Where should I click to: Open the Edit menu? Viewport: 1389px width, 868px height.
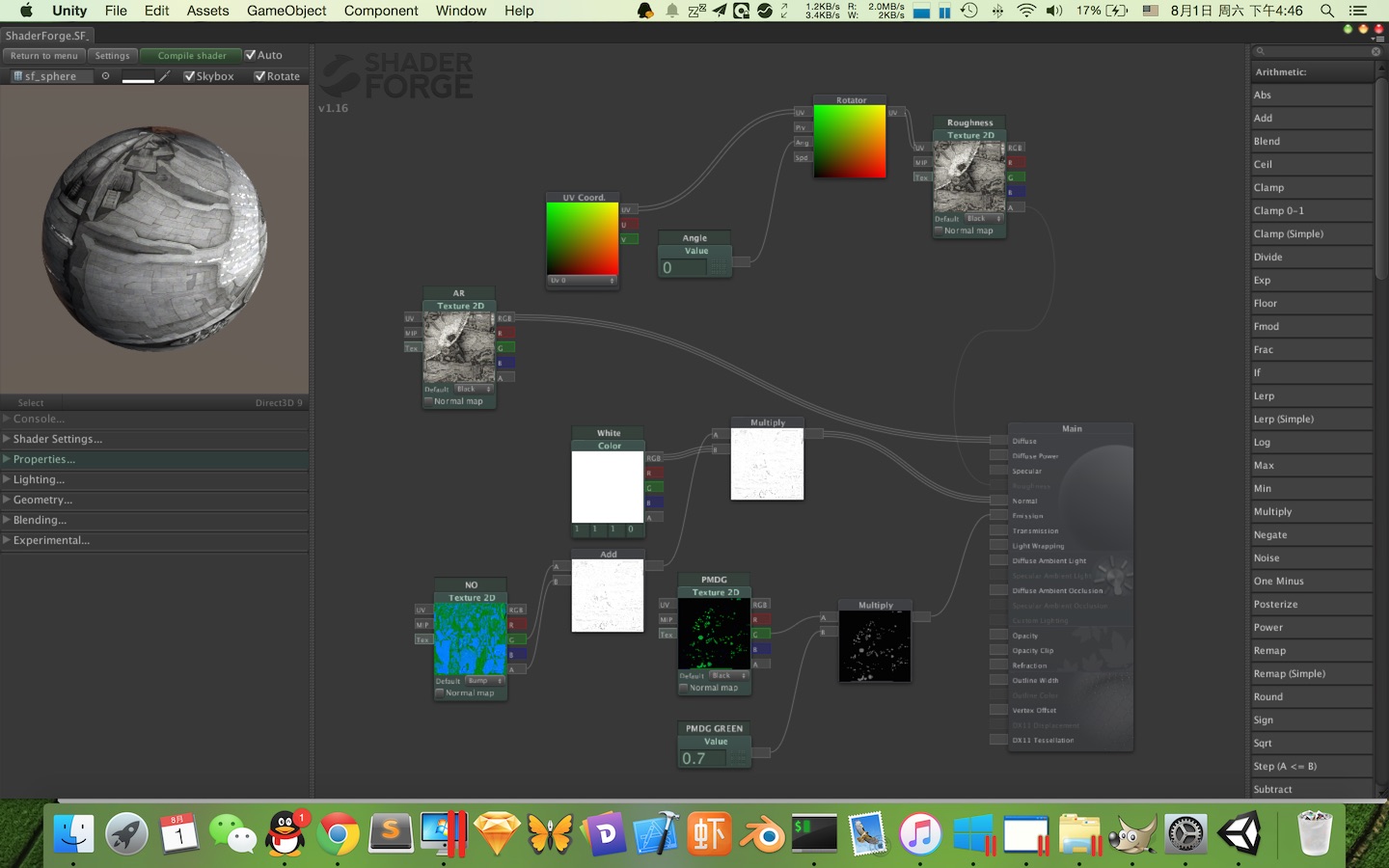pos(156,11)
